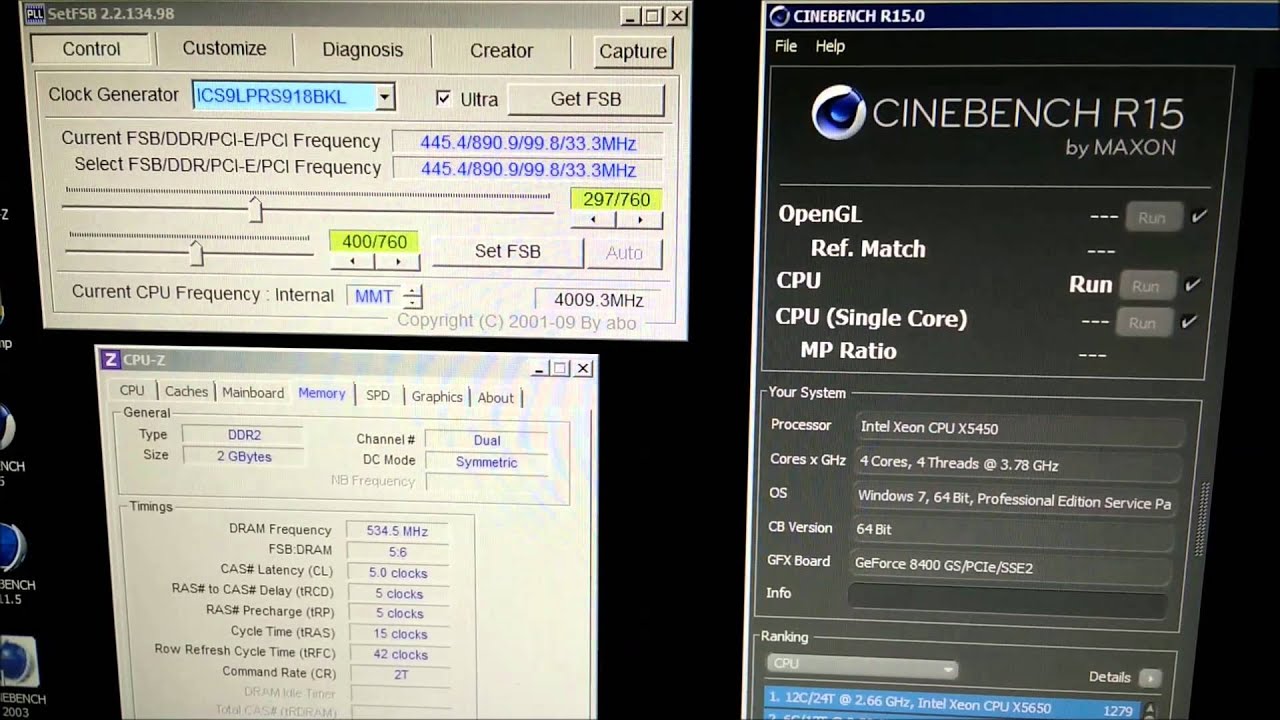The image size is (1280, 720).
Task: Switch to the Customize tab in SetFSB
Action: pos(224,48)
